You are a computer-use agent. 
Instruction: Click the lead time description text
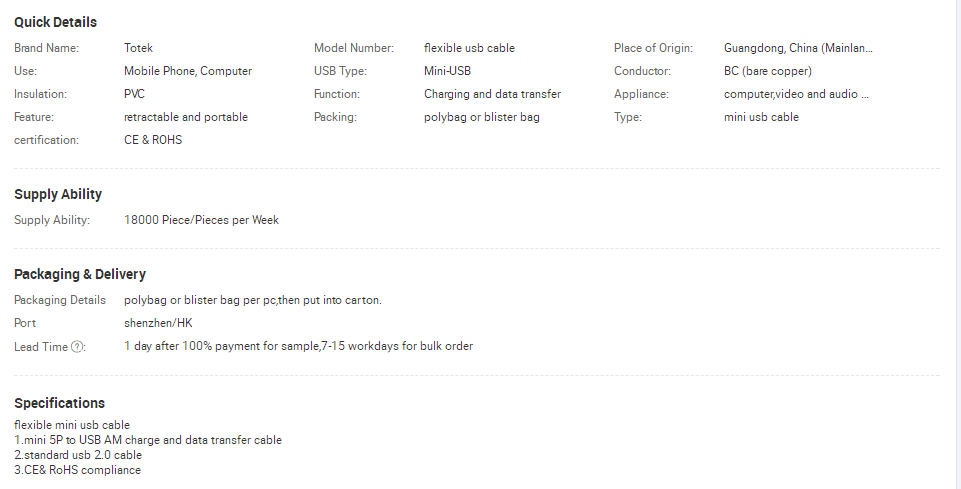click(298, 346)
